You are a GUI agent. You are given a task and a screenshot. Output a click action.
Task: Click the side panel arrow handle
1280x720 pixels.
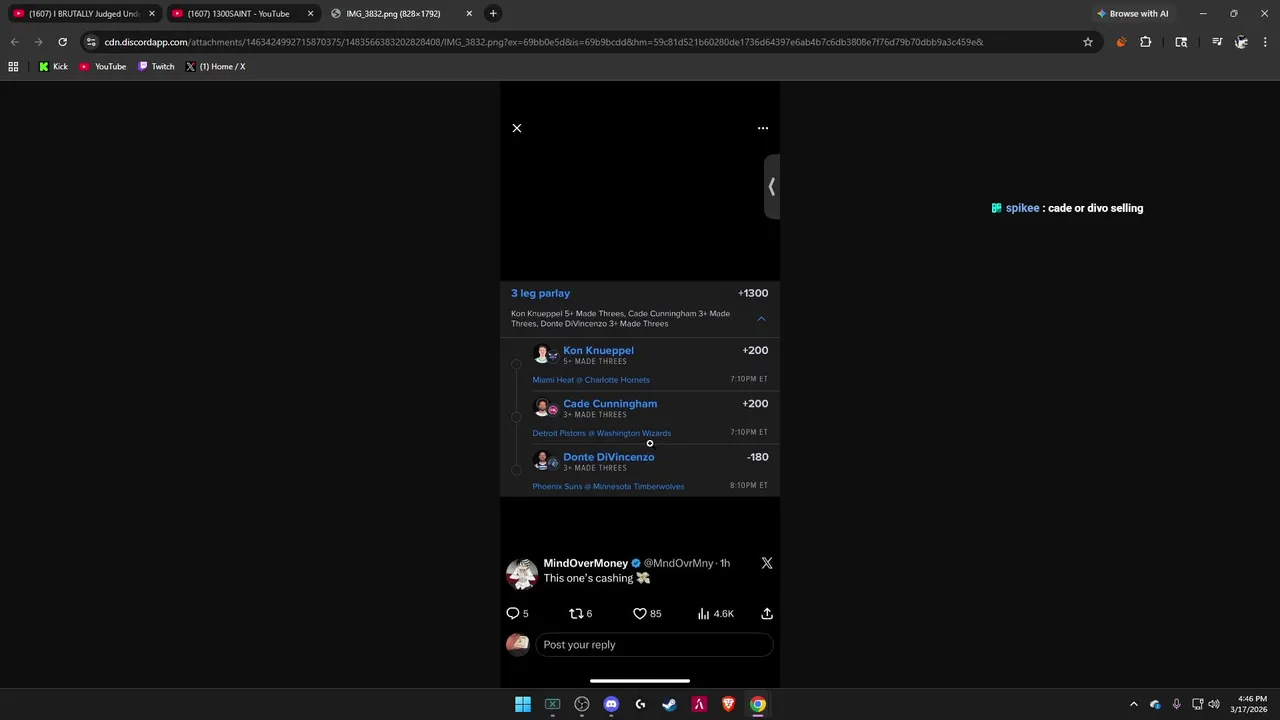(x=771, y=187)
